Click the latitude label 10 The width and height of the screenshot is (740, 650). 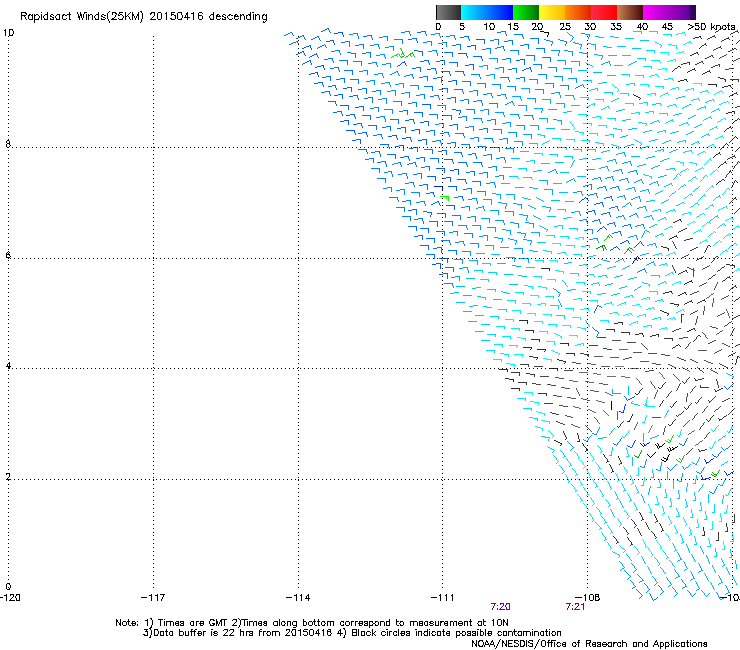8,33
